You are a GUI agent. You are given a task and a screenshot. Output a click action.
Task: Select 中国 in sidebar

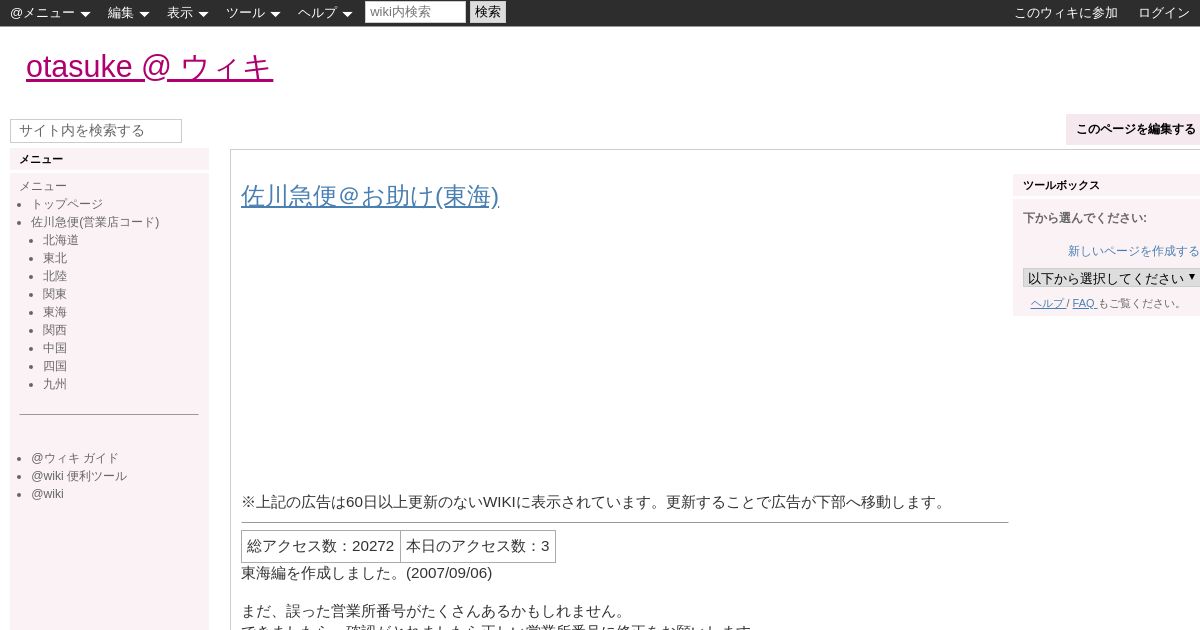tap(55, 348)
